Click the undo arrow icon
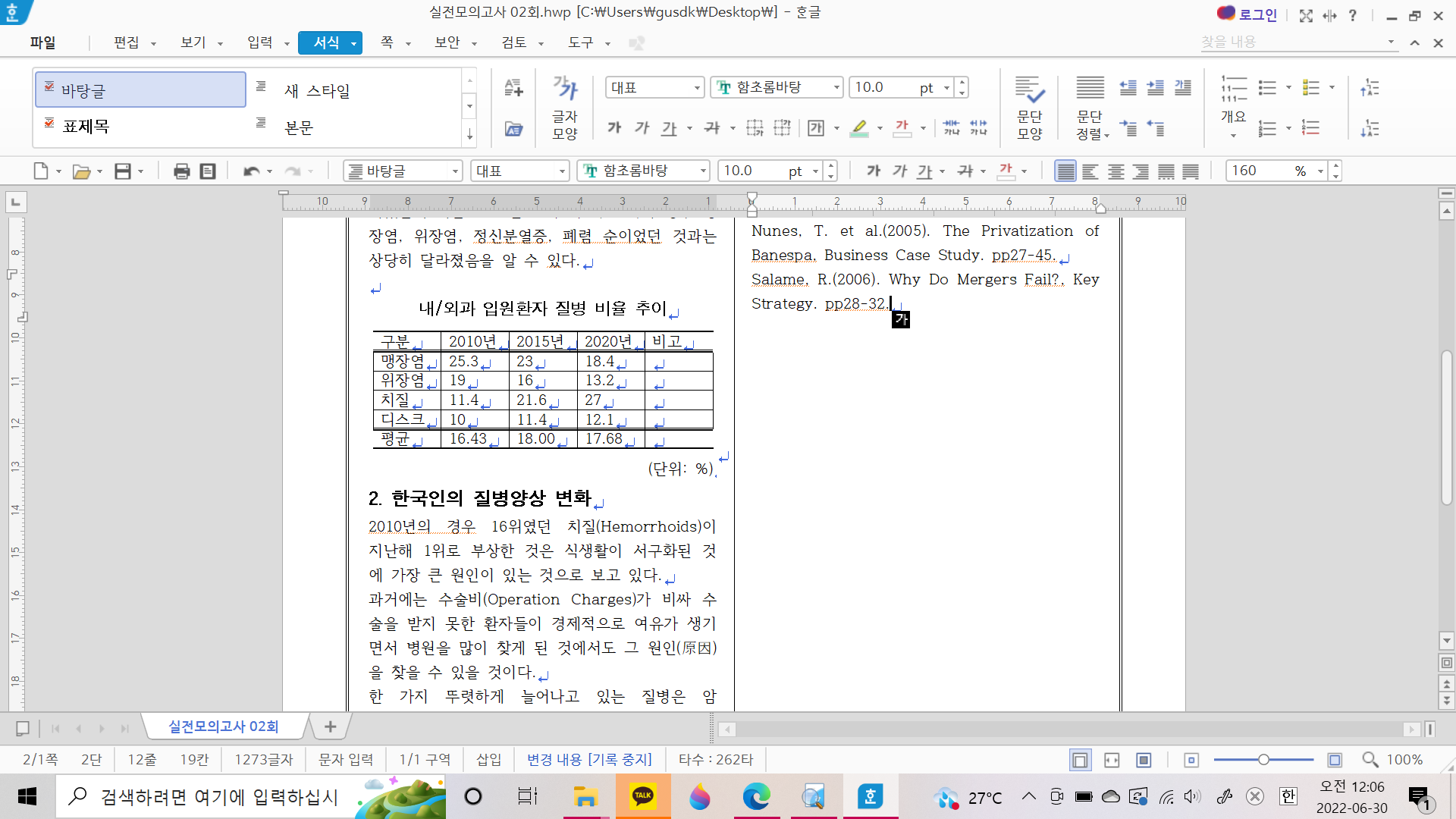This screenshot has height=819, width=1456. 251,171
